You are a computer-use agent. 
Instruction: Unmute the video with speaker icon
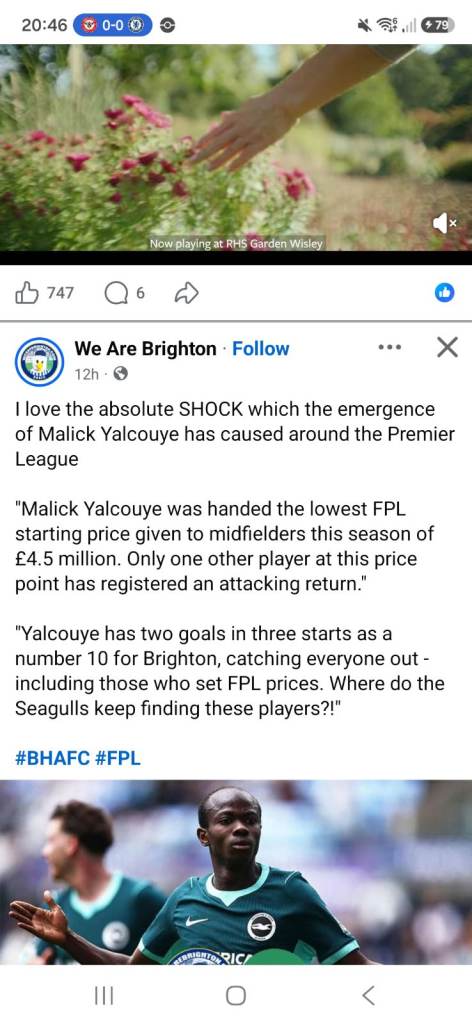click(445, 224)
